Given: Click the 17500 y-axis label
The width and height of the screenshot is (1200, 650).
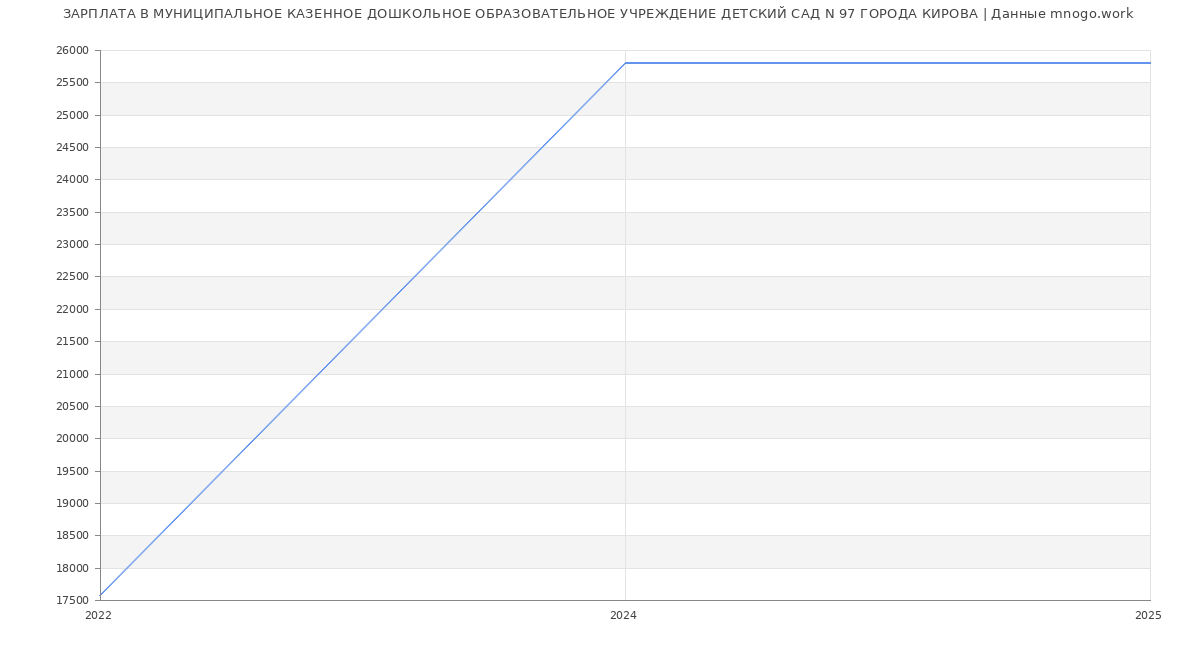Looking at the screenshot, I should [72, 601].
